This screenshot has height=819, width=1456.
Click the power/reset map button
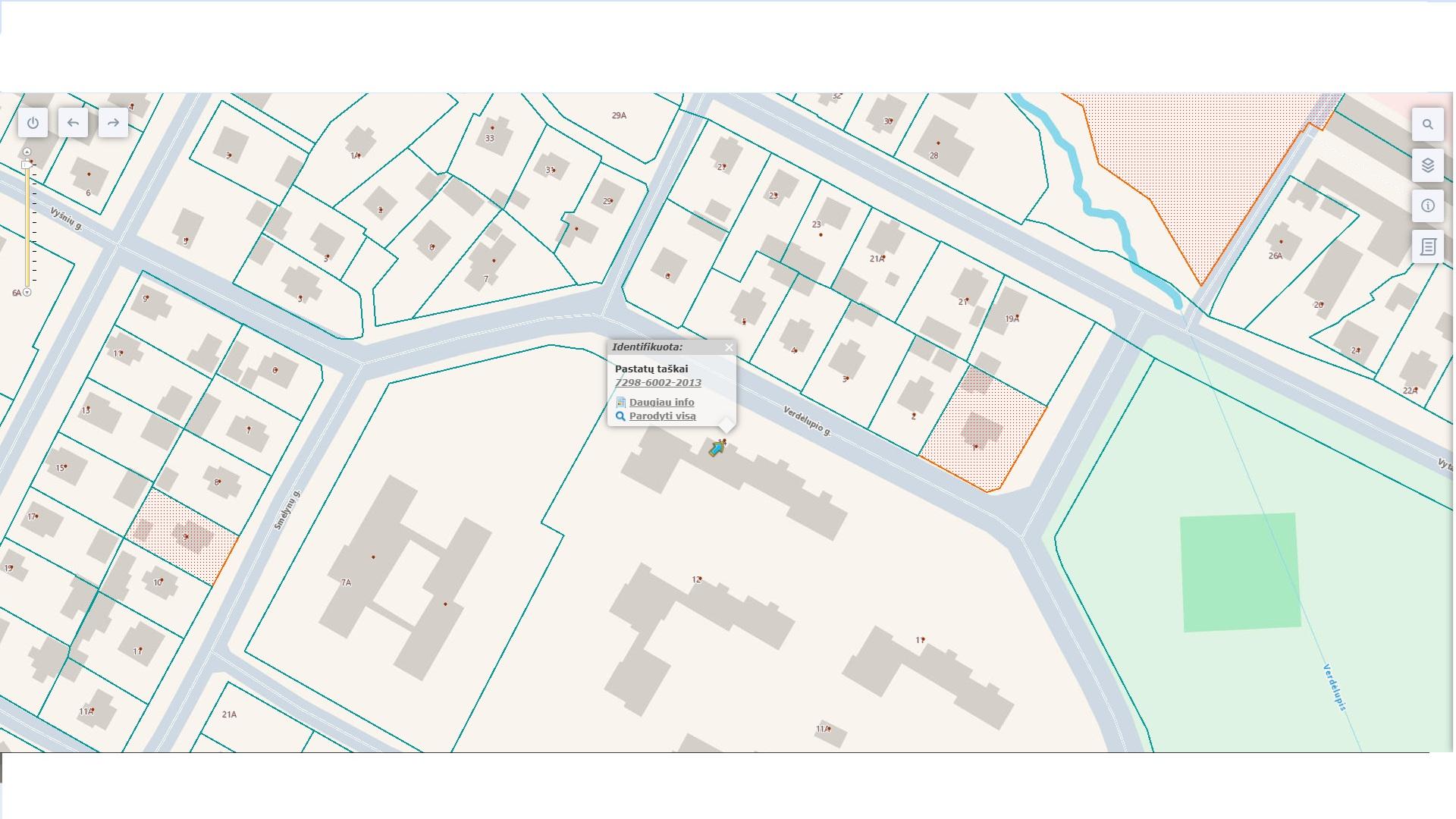pos(33,123)
